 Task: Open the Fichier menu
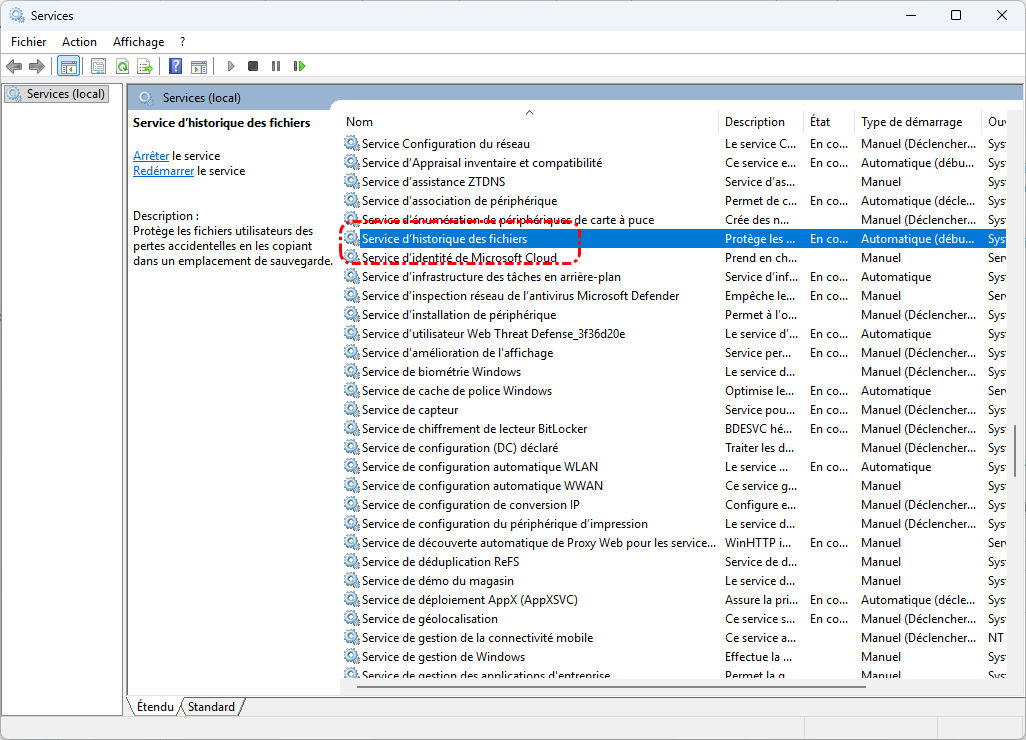tap(29, 42)
